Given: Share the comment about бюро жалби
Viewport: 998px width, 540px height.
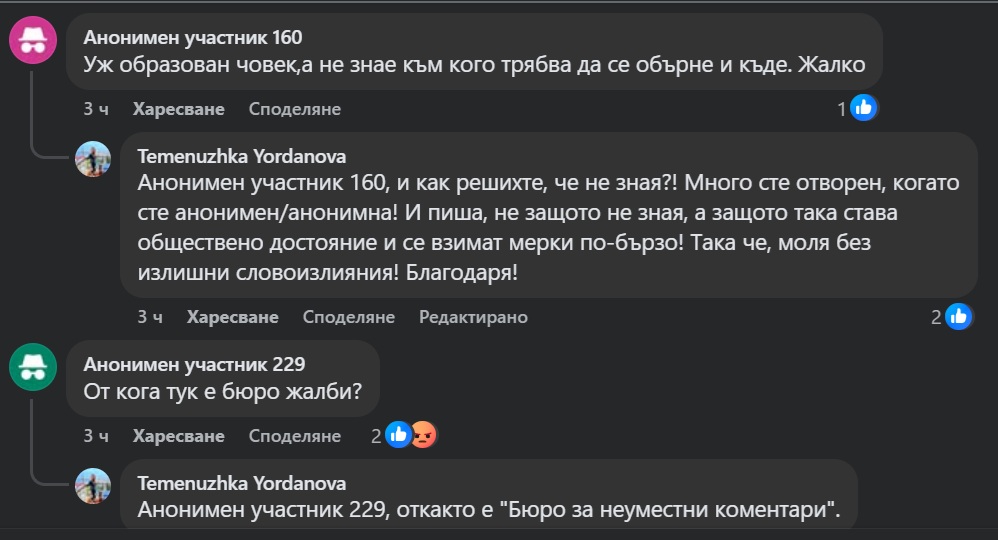Looking at the screenshot, I should pos(295,436).
